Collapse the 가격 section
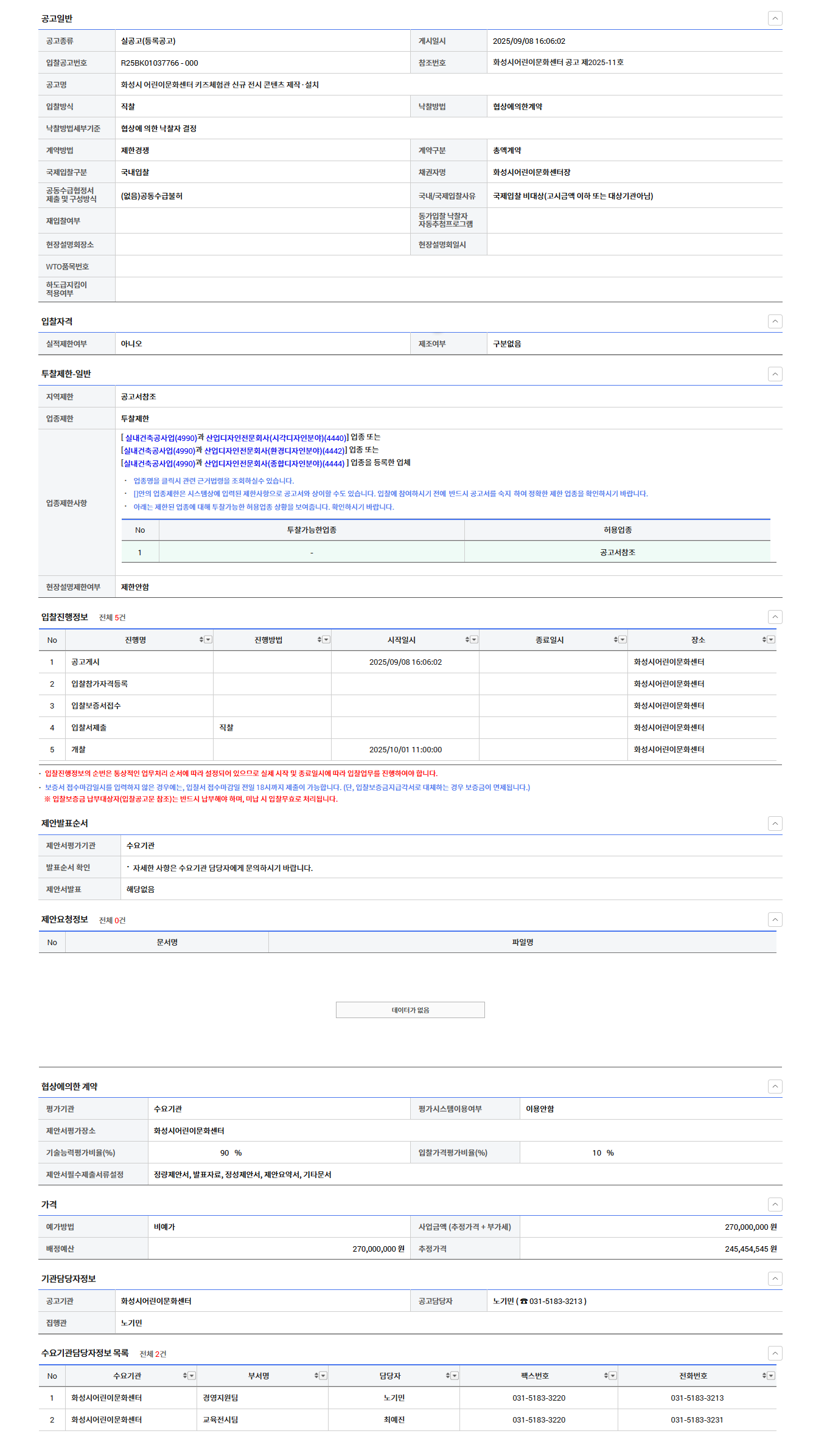 [x=775, y=1204]
